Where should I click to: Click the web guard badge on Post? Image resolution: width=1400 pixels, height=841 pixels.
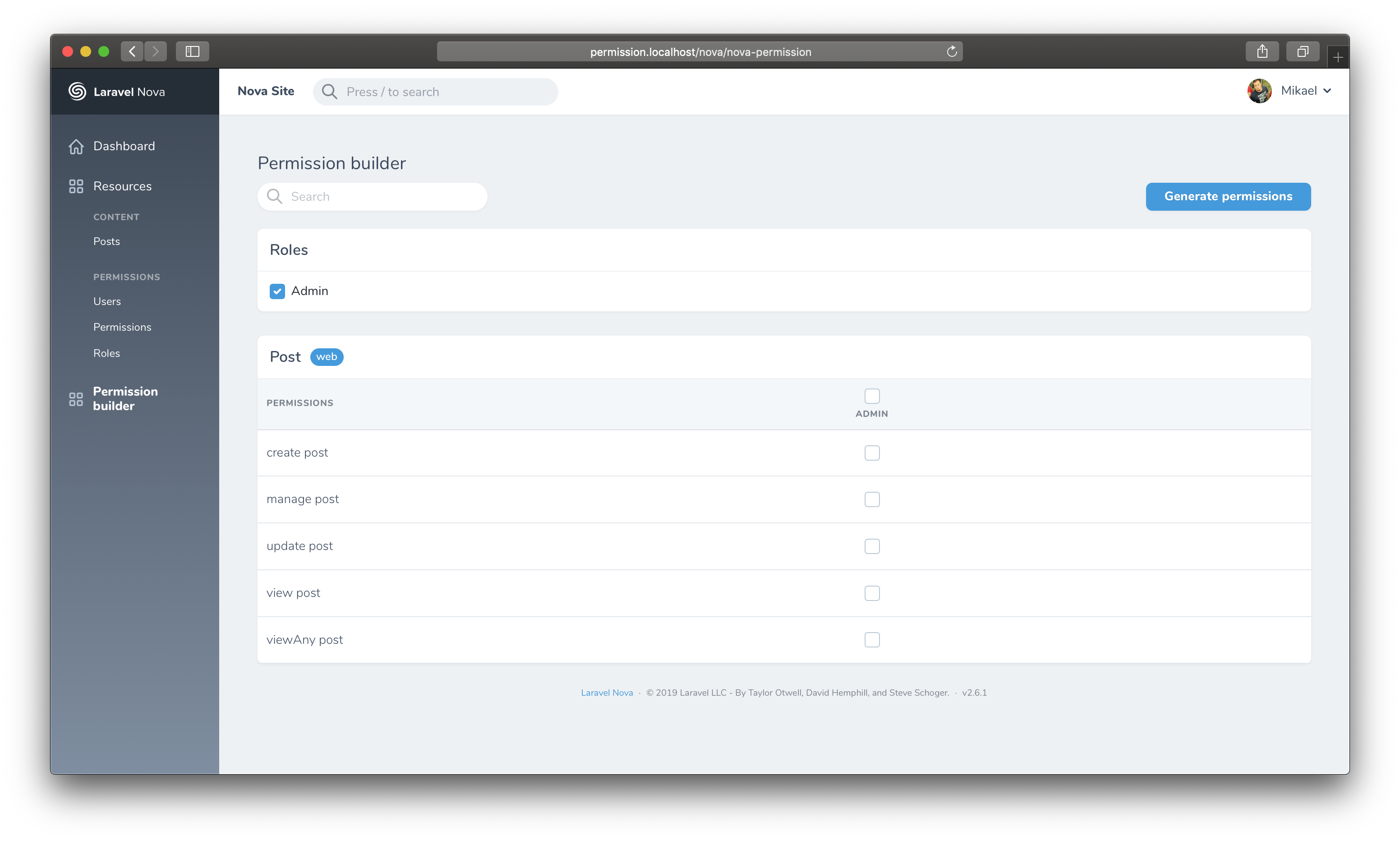point(326,357)
